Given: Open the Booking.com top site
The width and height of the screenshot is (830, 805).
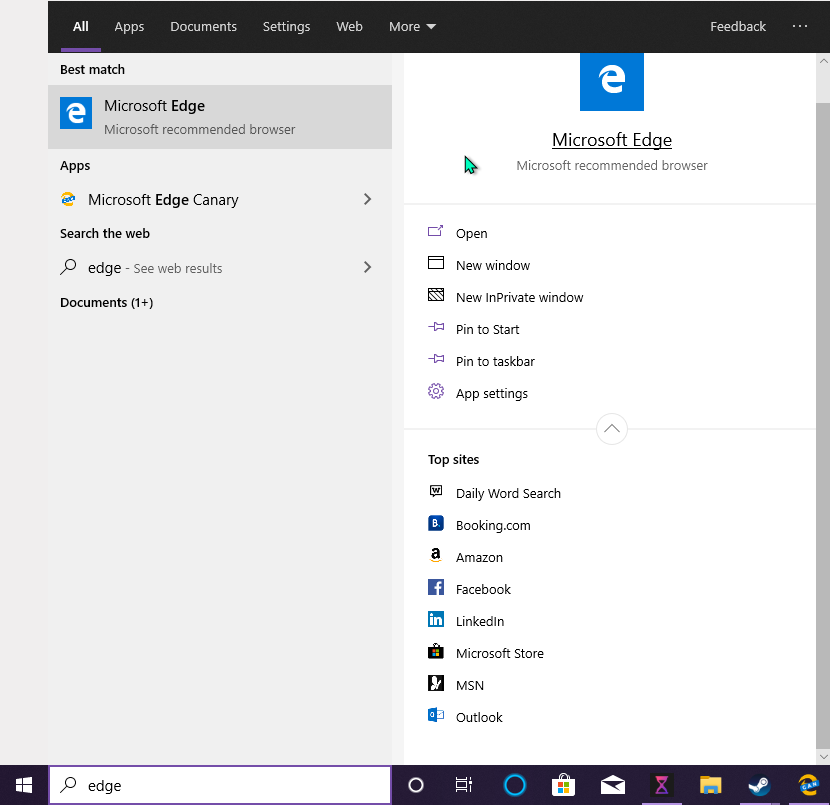Looking at the screenshot, I should (x=493, y=525).
